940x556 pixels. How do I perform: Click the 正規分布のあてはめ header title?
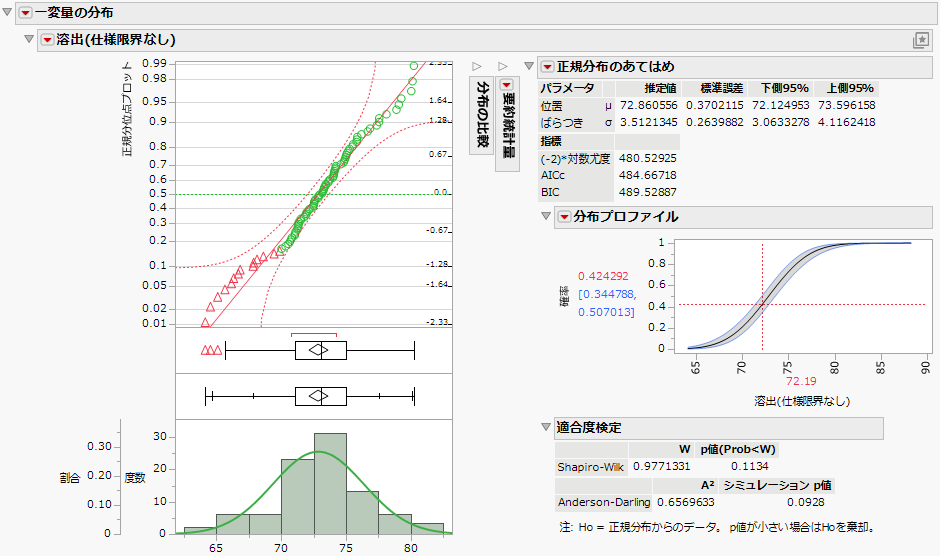pyautogui.click(x=616, y=67)
